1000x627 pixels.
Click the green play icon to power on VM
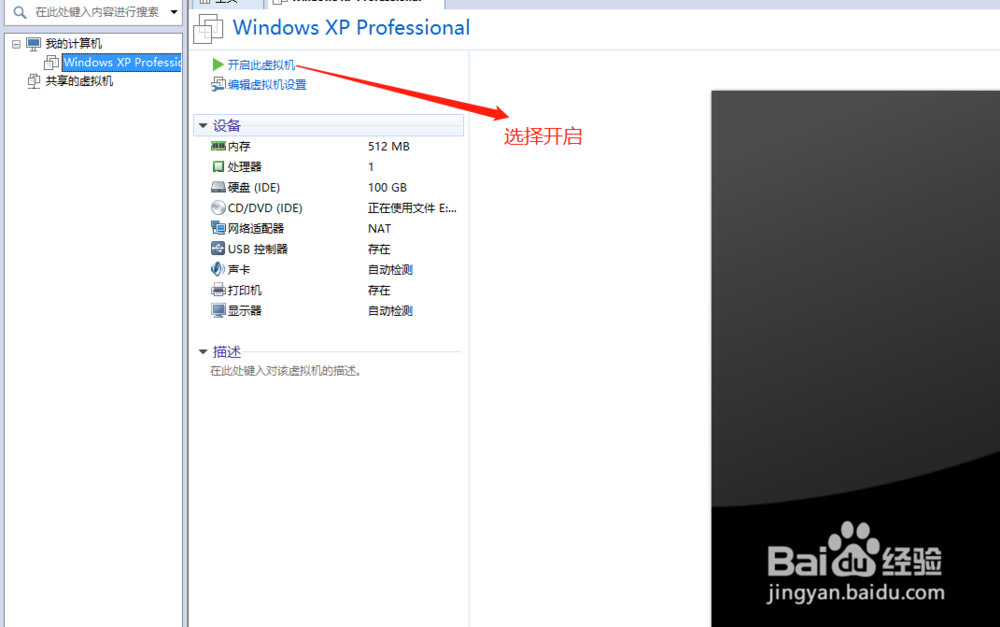[217, 64]
